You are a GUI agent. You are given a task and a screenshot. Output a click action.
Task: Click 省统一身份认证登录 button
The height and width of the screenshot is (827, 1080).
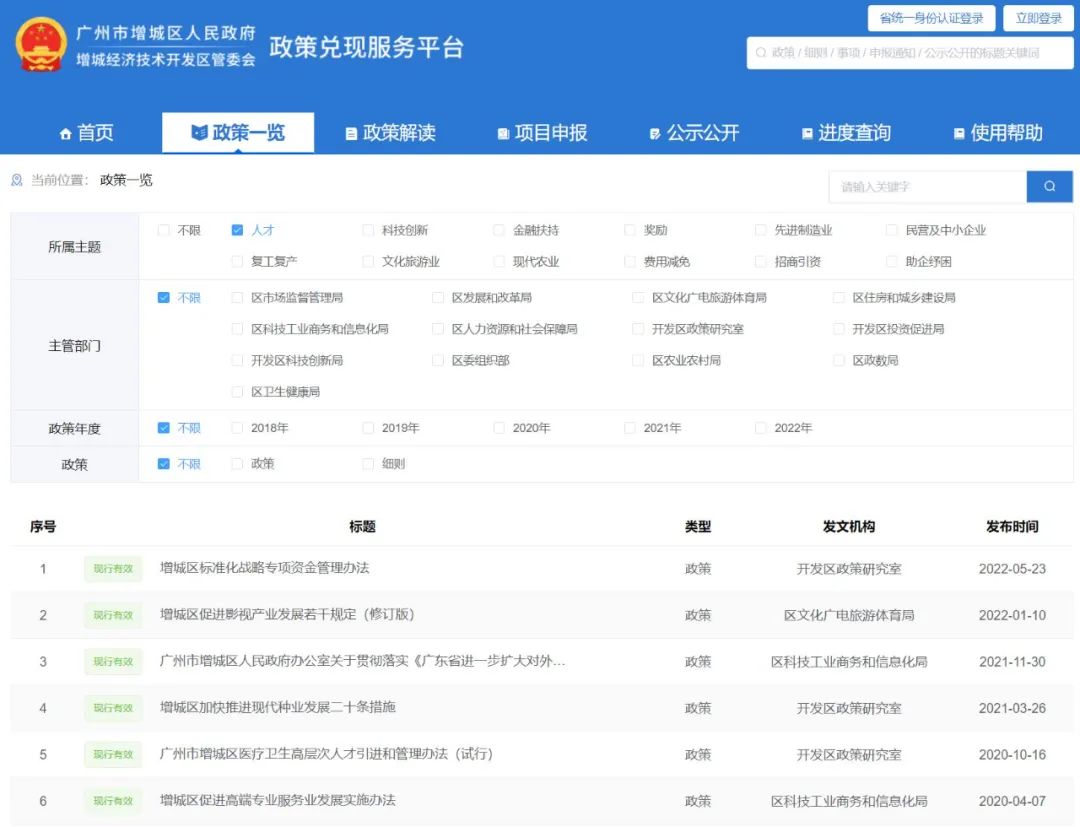(931, 18)
